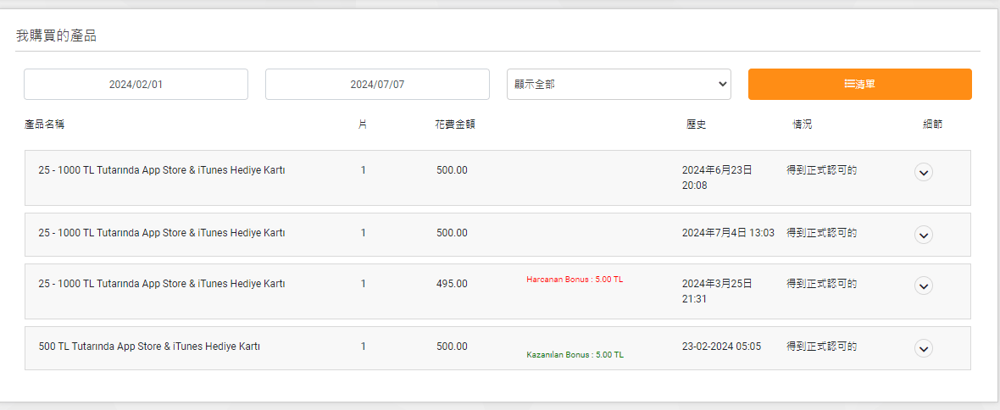
Task: Expand details of 495.00 order row
Action: pos(923,286)
